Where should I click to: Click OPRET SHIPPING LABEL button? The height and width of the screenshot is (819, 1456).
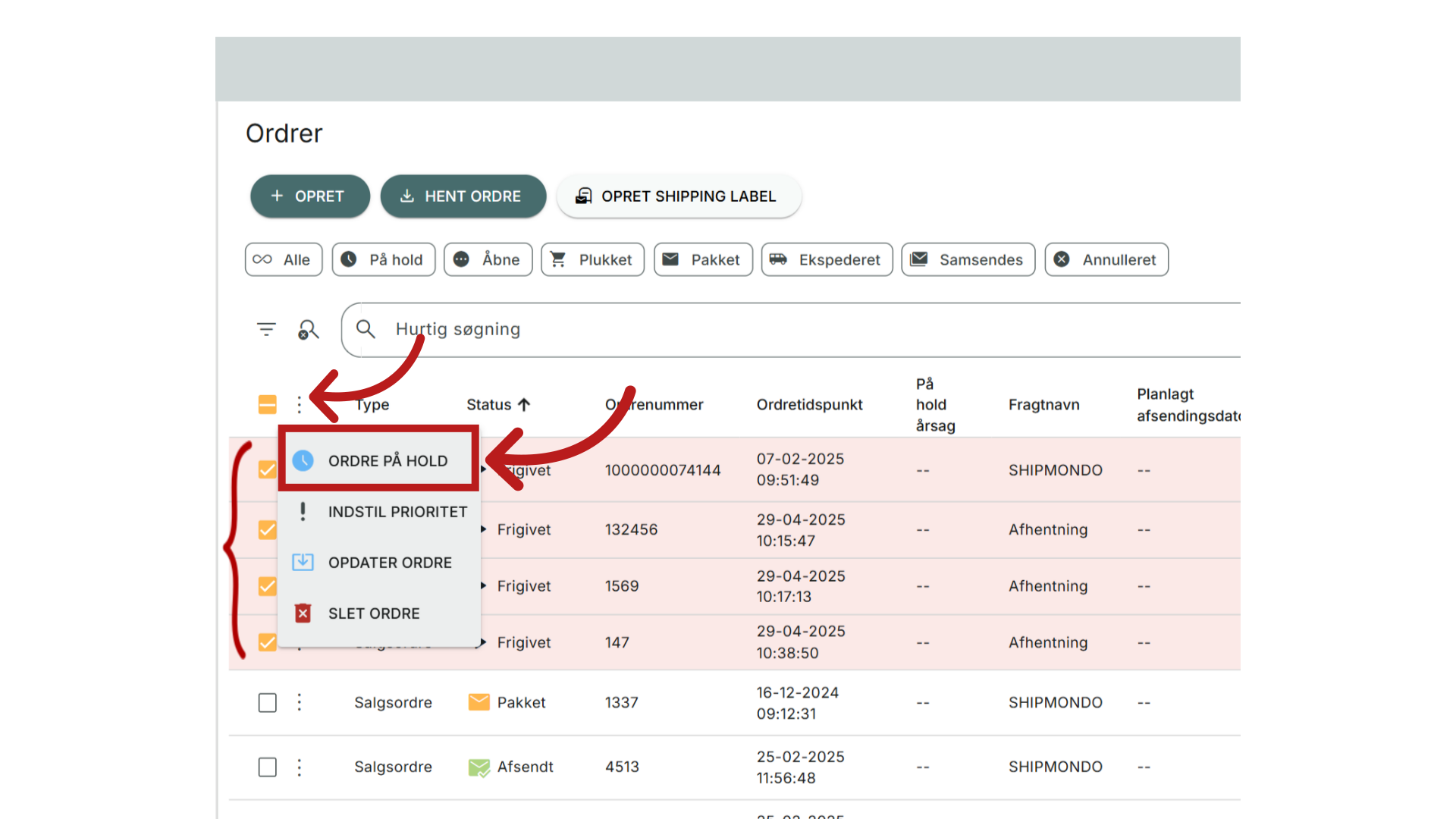pyautogui.click(x=679, y=196)
